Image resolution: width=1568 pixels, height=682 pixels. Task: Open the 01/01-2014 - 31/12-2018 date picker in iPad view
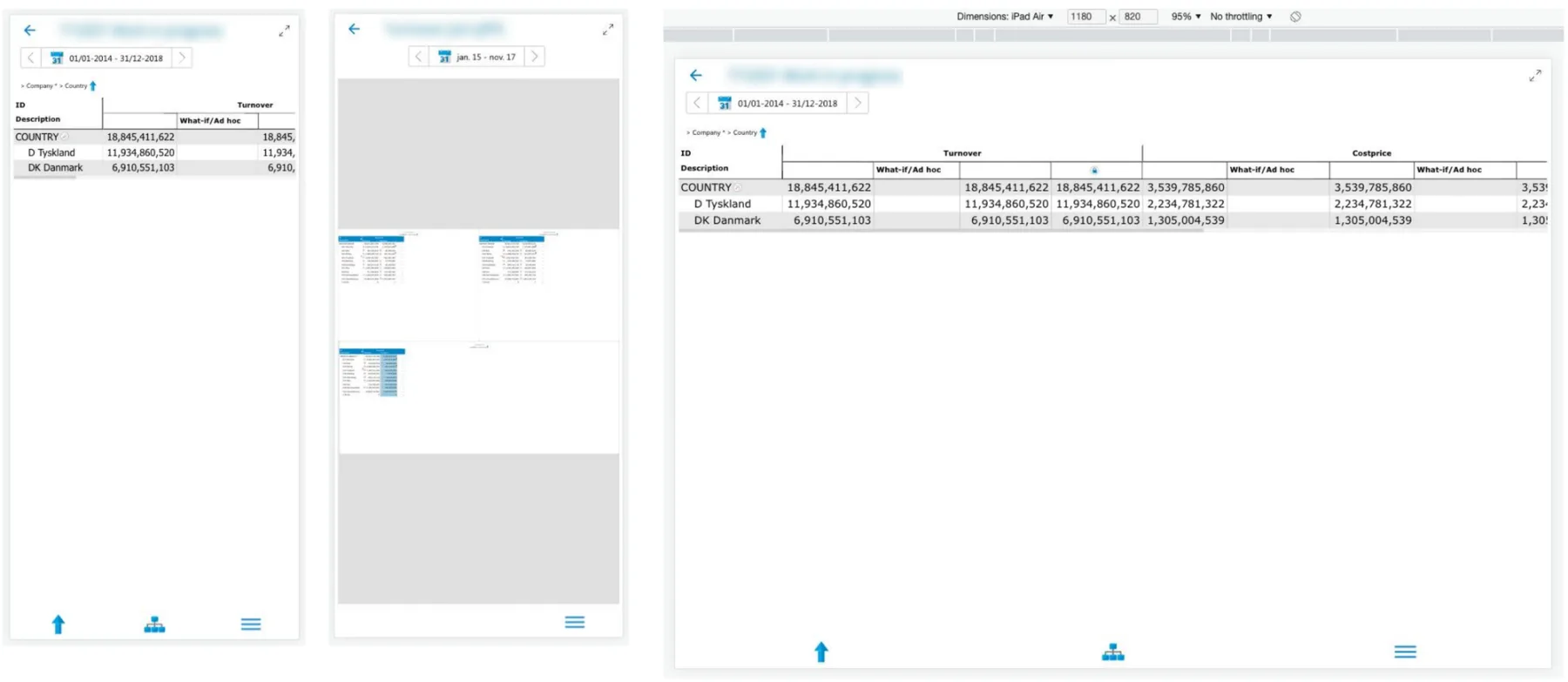click(x=777, y=103)
